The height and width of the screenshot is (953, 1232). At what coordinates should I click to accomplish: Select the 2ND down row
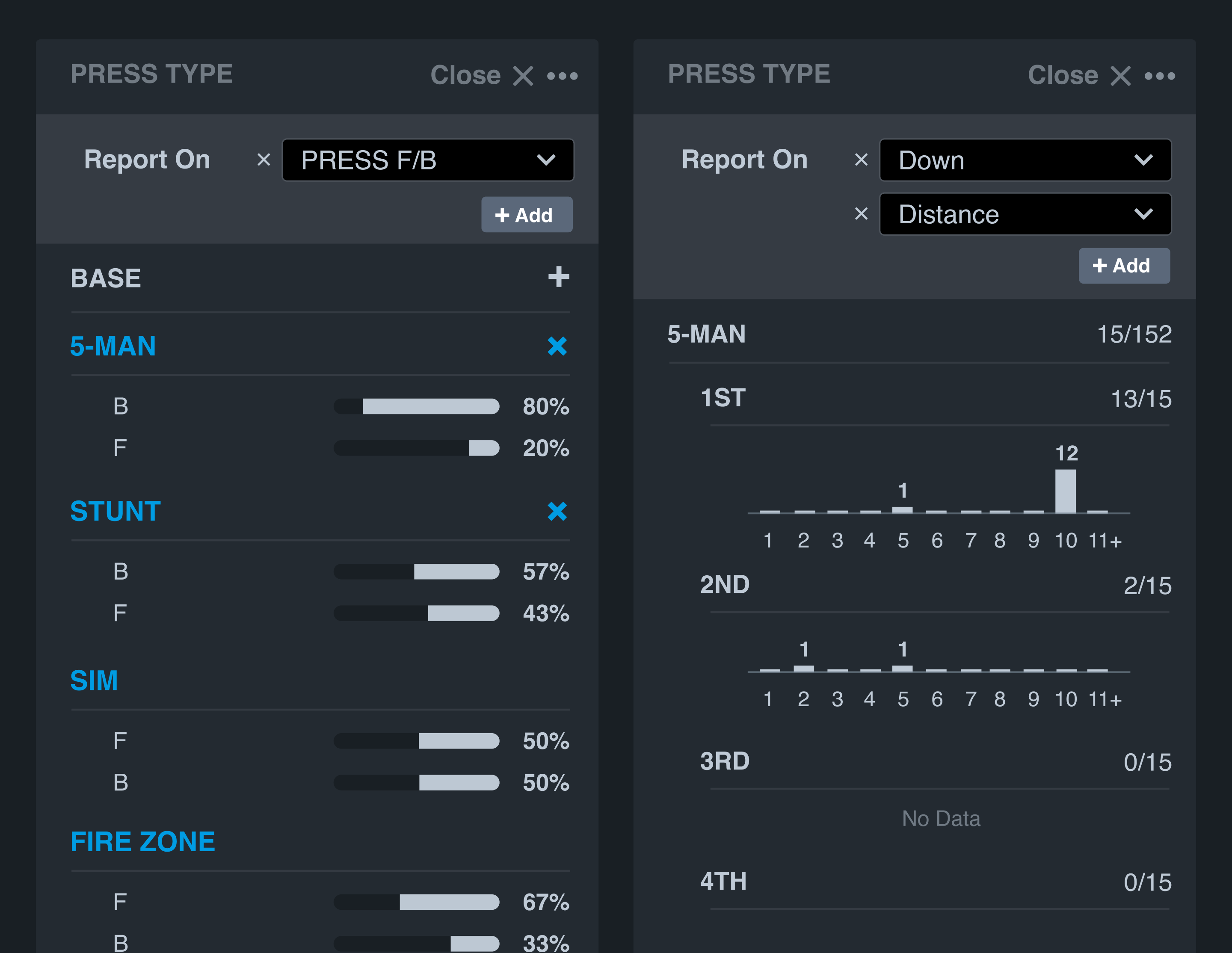(x=725, y=585)
